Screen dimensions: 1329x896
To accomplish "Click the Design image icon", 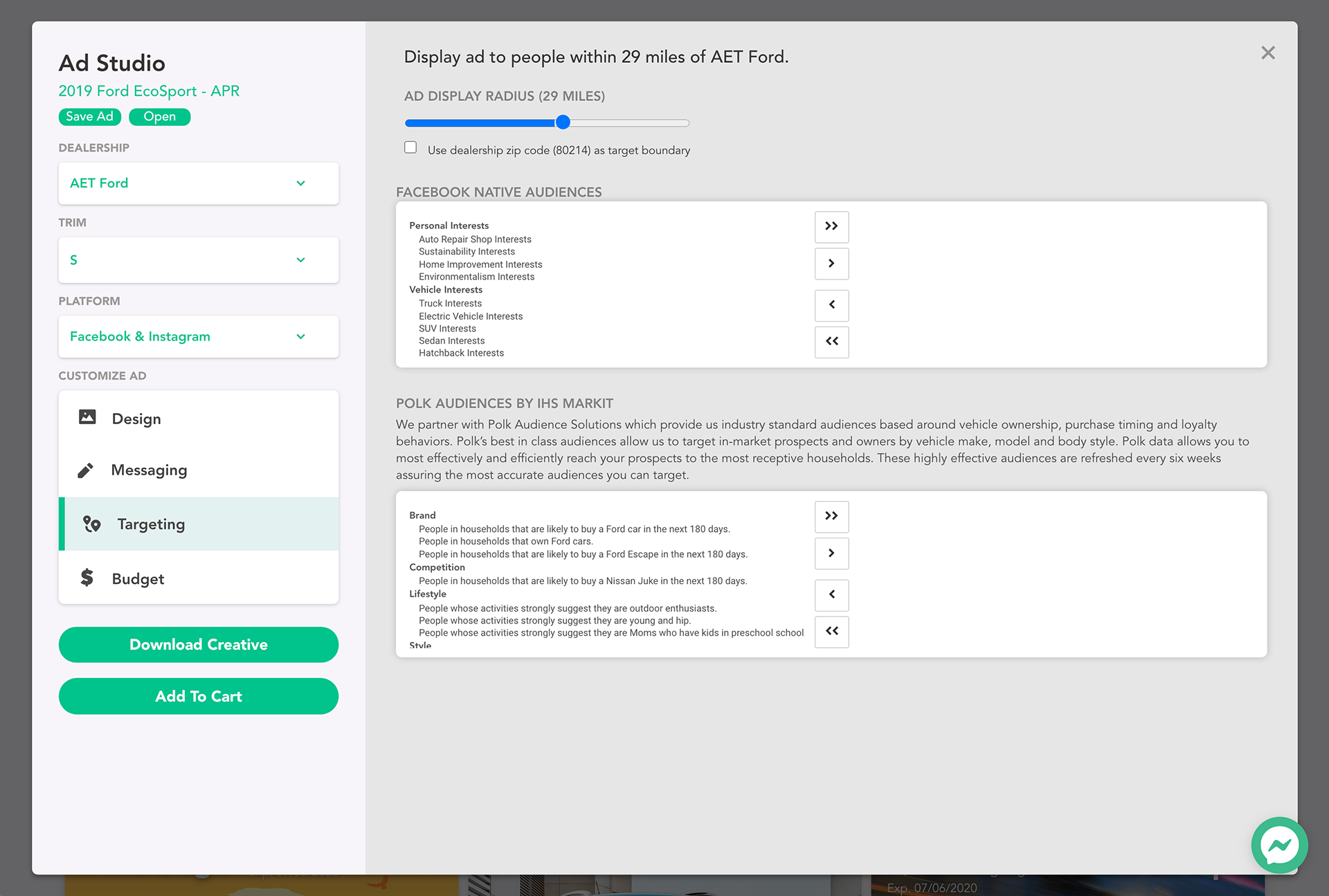I will point(87,417).
